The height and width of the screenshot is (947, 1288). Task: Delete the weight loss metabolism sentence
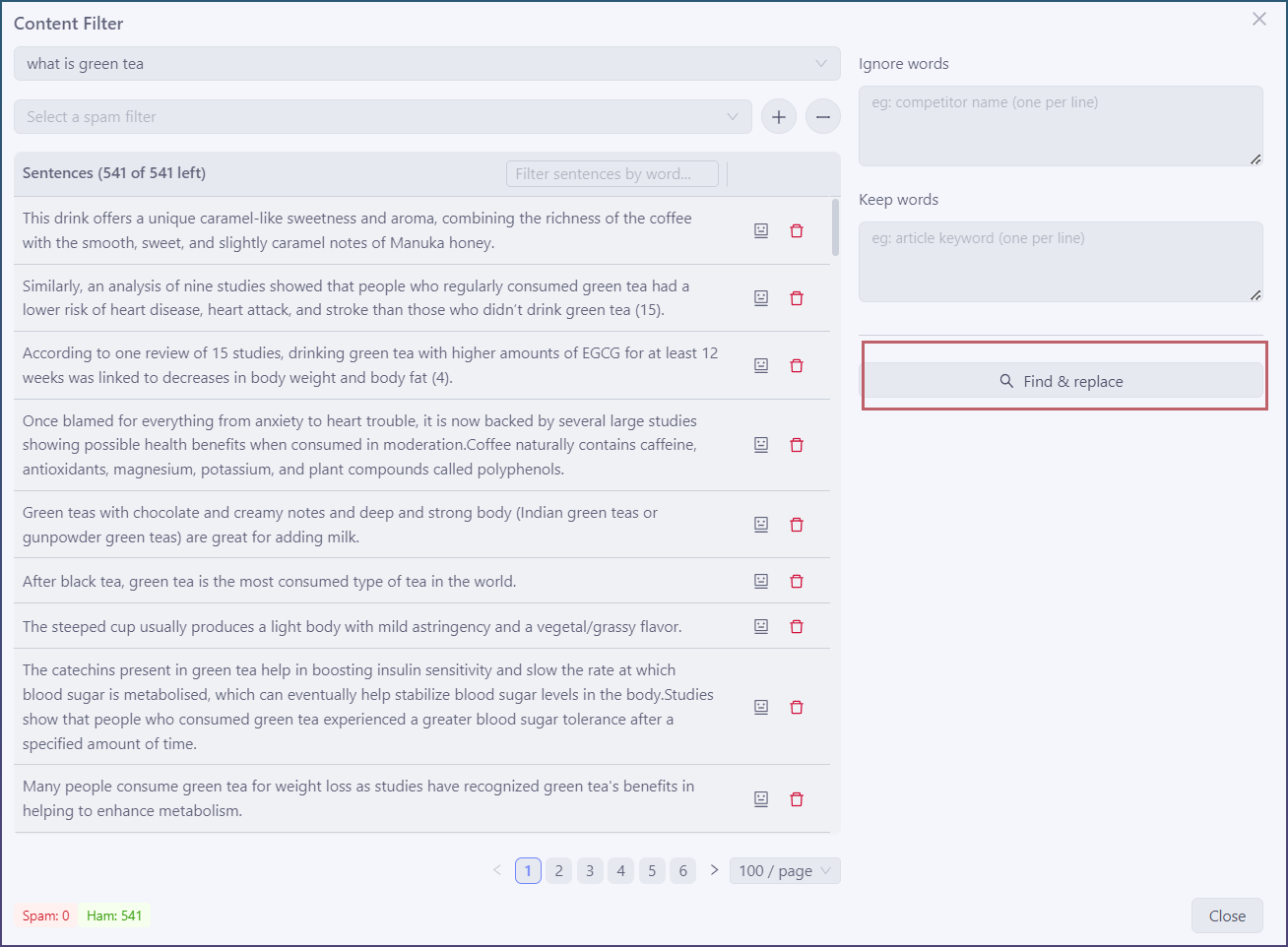click(x=797, y=799)
